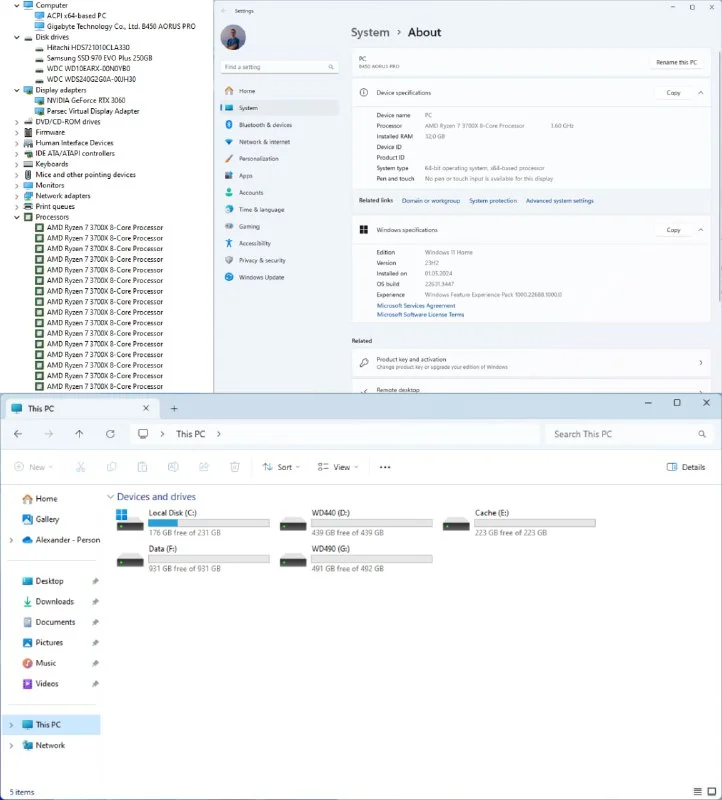Screen dimensions: 722x800
Task: Open Gallery in the navigation pane
Action: (x=47, y=519)
